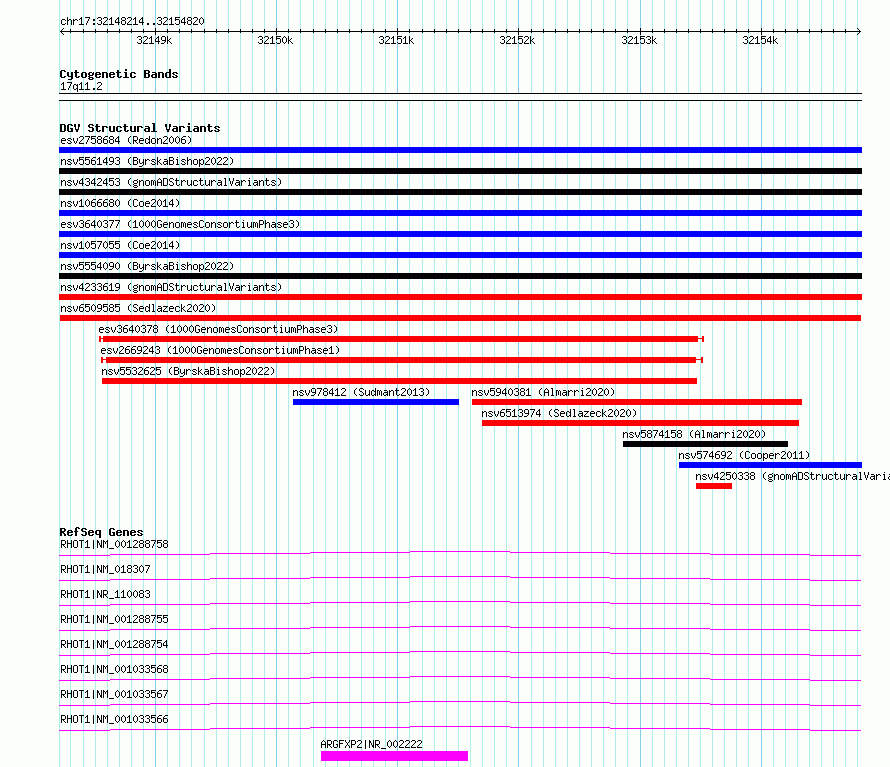Click the nsv5532625 (ByrskaBishop2022) red bar

pos(399,381)
